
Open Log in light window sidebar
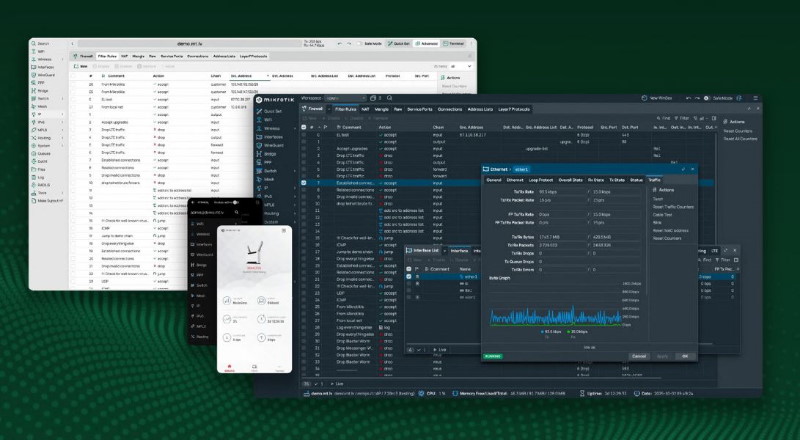pos(38,177)
